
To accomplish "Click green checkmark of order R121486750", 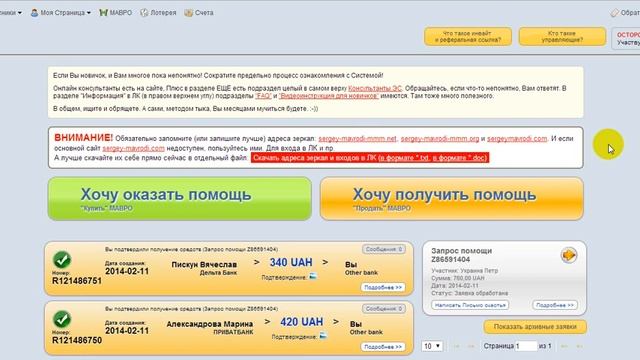I will [62, 319].
